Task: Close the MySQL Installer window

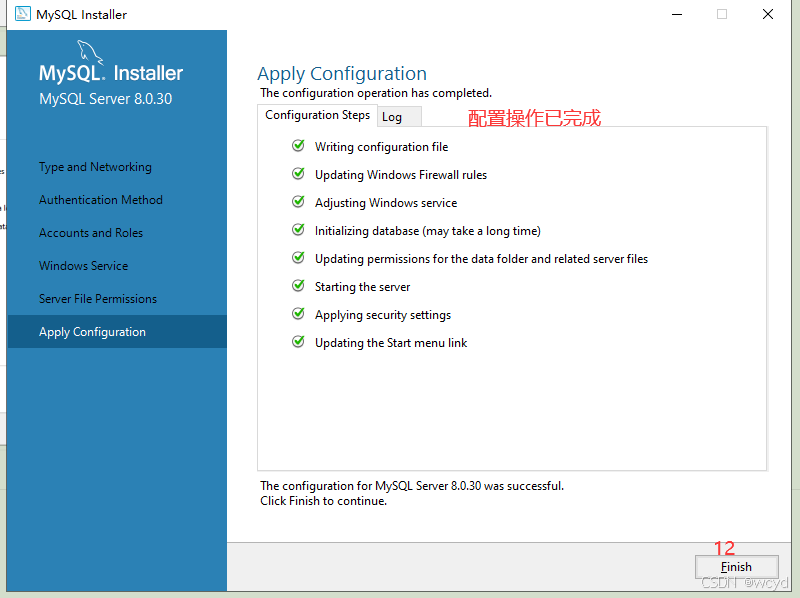Action: point(768,14)
